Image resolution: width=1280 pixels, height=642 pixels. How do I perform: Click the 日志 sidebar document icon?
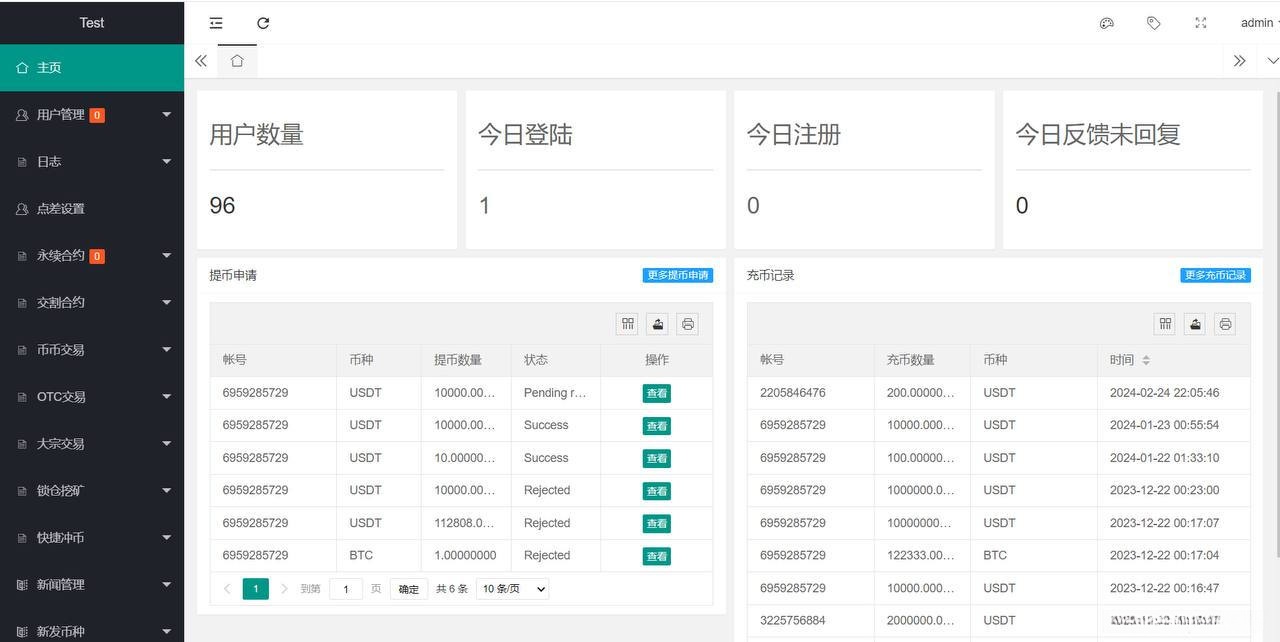[22, 162]
